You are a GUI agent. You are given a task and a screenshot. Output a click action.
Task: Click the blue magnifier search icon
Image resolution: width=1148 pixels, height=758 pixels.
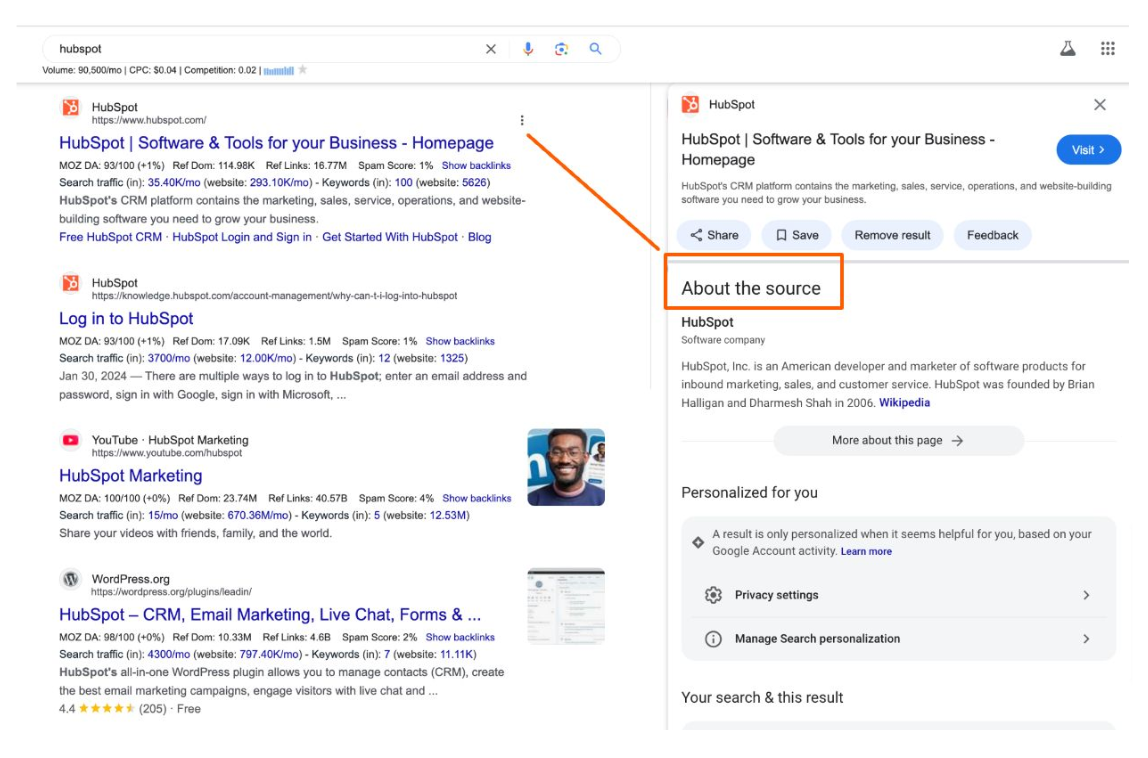[595, 48]
